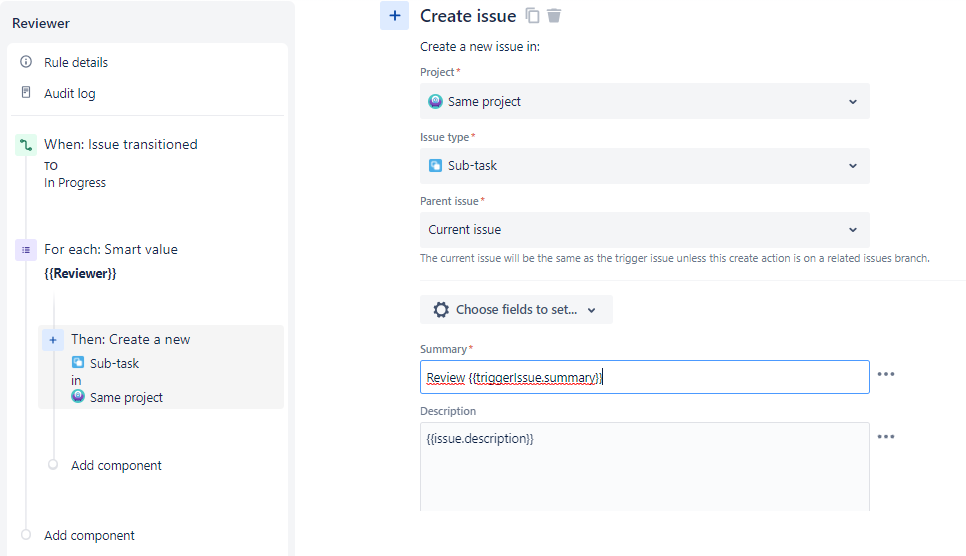
Task: Expand the Choose fields to set menu
Action: point(516,309)
